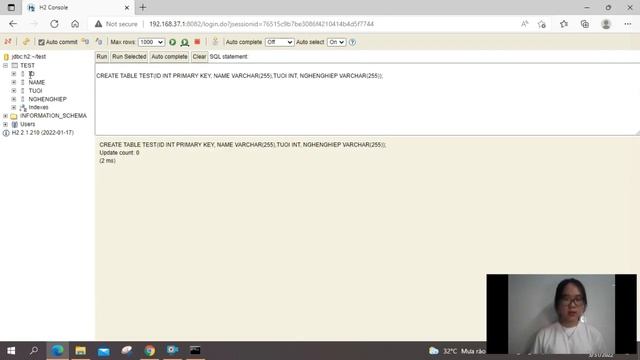640x360 pixels.
Task: Click the weather widget showing 32°C
Action: [457, 351]
